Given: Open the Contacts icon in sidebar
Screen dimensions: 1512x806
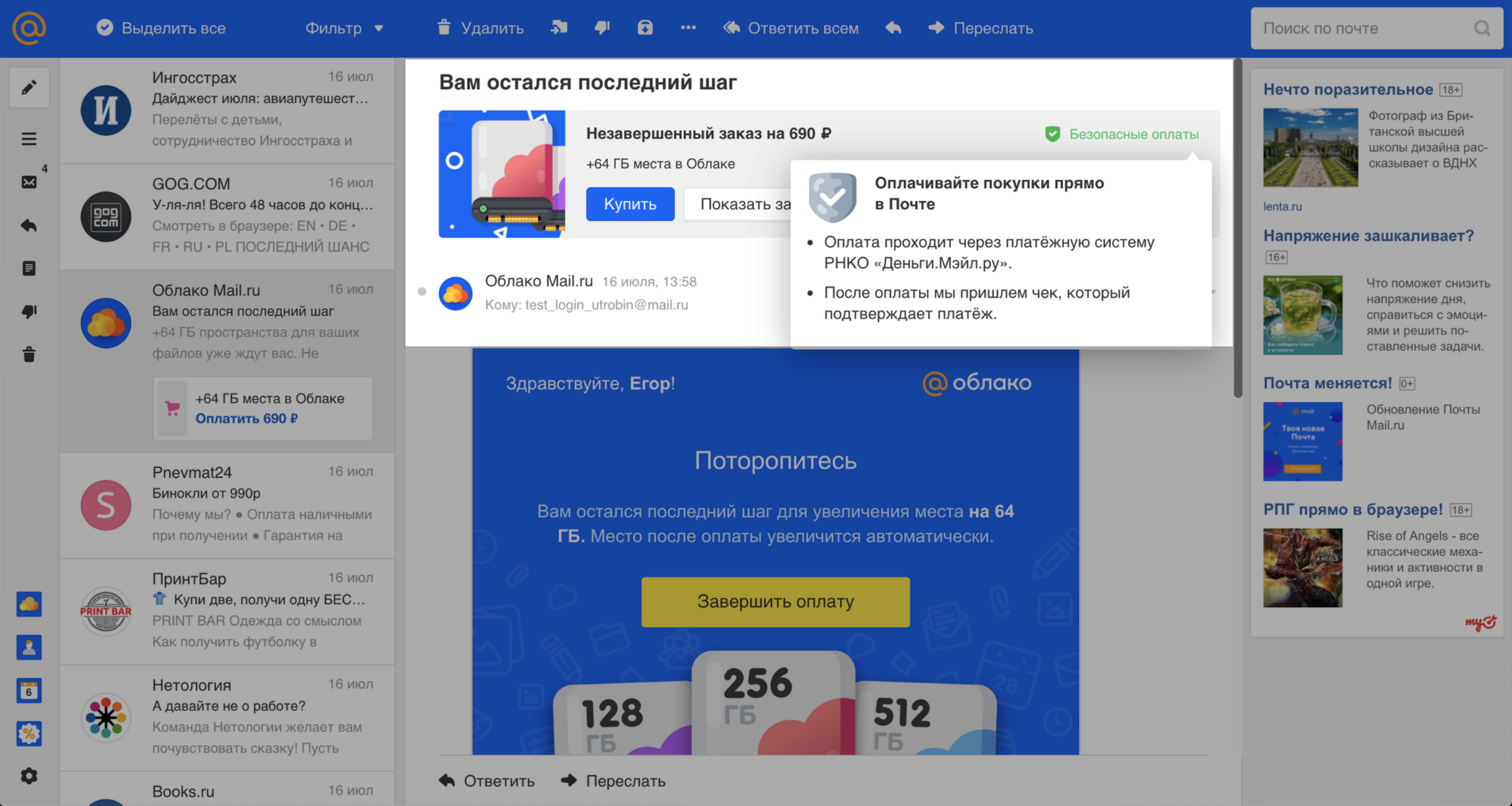Looking at the screenshot, I should [x=29, y=647].
